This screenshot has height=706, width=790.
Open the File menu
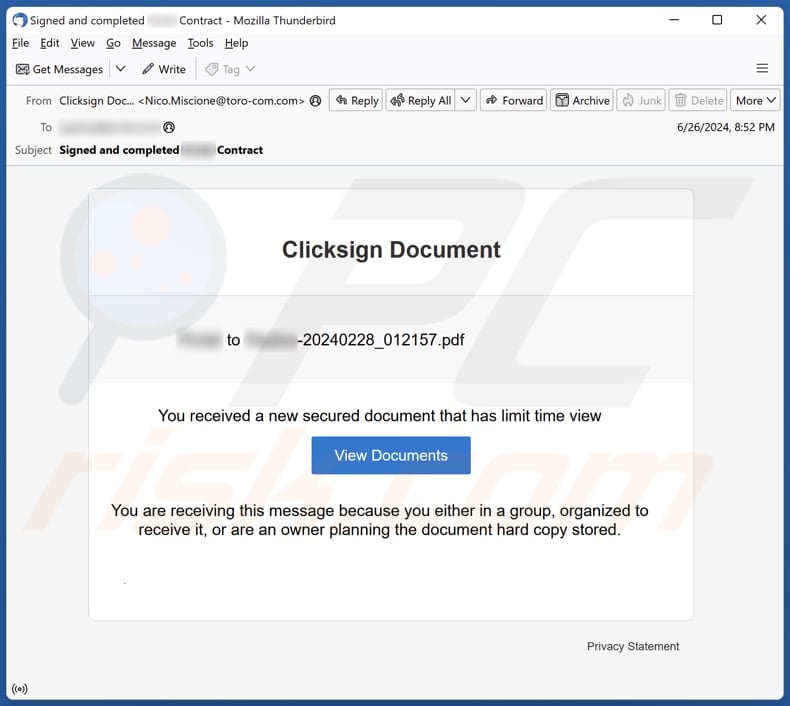[20, 43]
